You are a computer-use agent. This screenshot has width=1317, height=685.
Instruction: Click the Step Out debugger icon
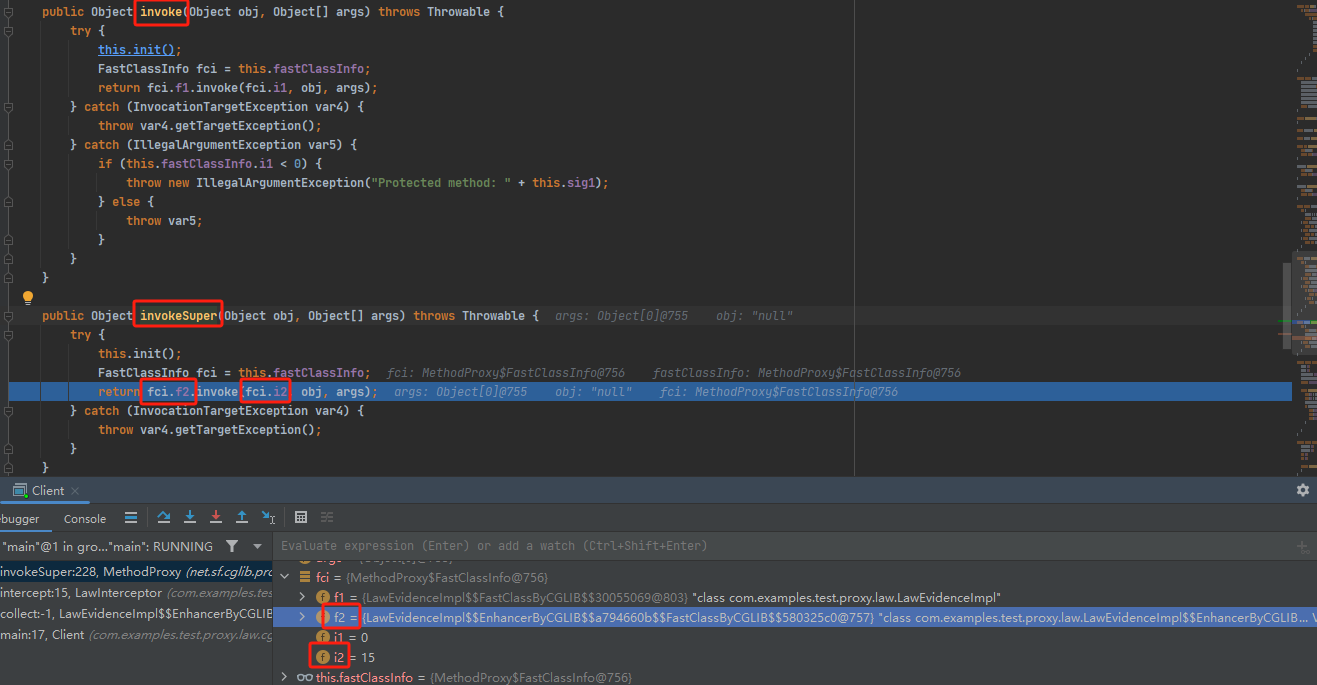pyautogui.click(x=242, y=517)
